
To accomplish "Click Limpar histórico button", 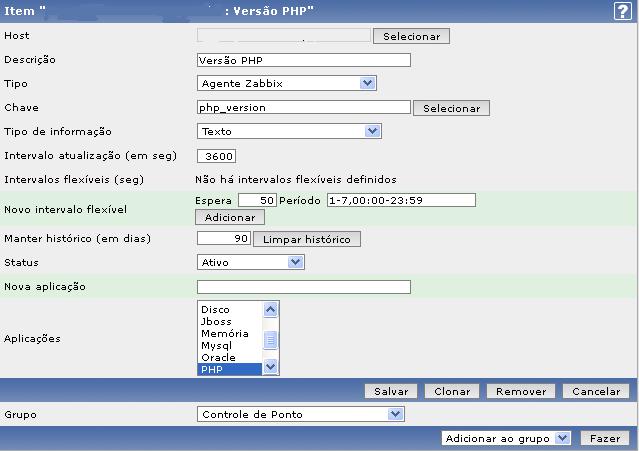I will pyautogui.click(x=307, y=239).
